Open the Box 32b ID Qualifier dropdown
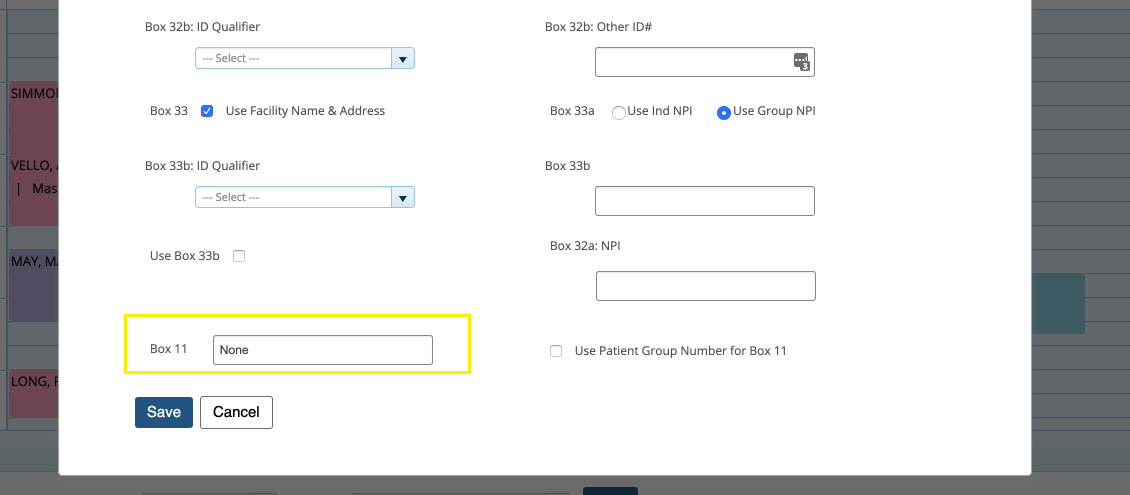This screenshot has width=1130, height=495. (x=304, y=58)
